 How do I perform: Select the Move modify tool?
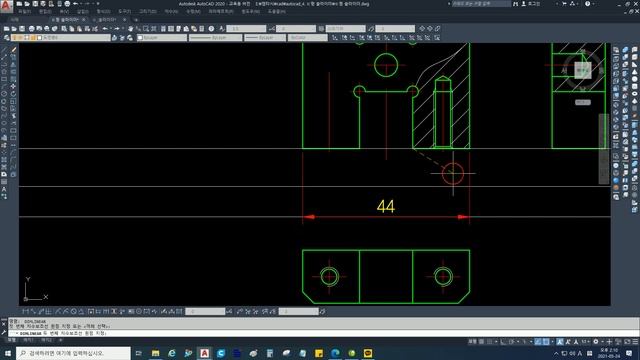[13, 87]
